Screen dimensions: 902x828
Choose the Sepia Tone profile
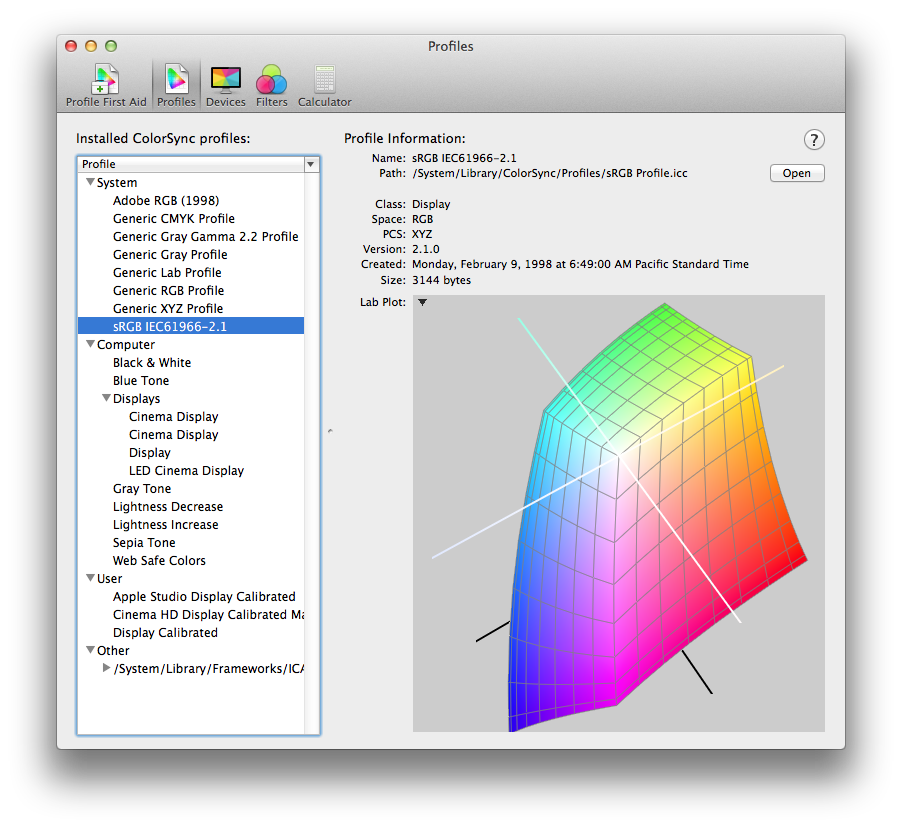click(x=144, y=543)
